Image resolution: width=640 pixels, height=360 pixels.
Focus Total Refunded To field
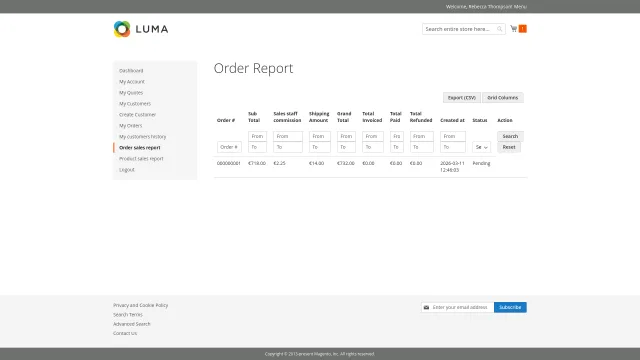pos(422,147)
